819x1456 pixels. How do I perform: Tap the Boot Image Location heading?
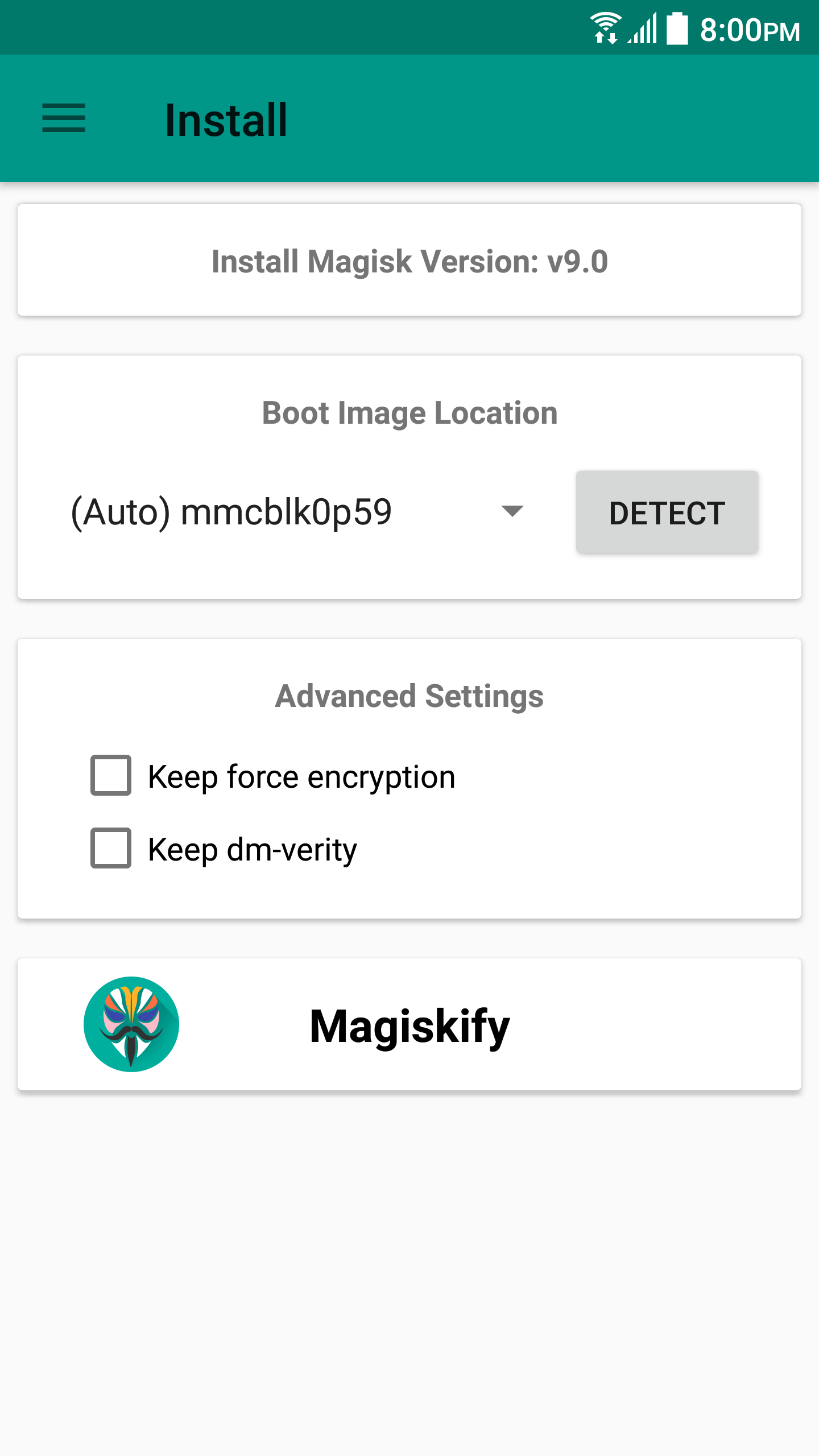point(409,413)
